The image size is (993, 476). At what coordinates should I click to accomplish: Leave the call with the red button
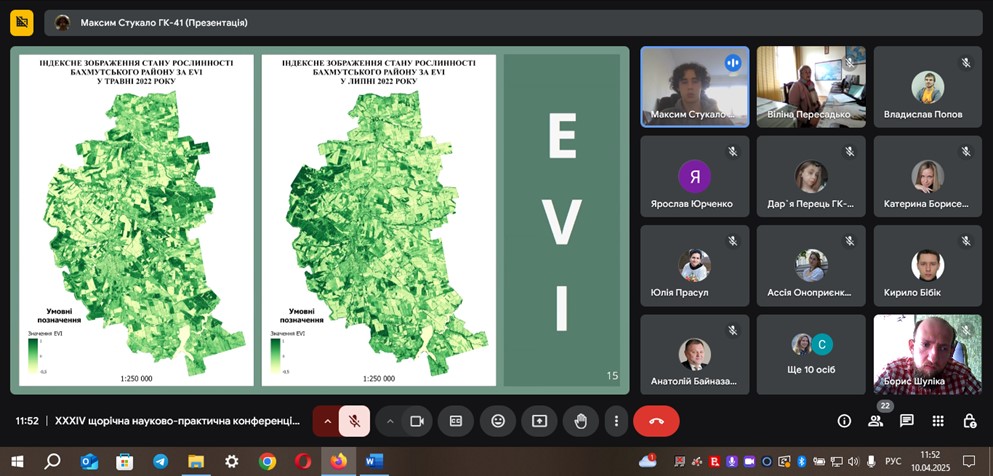point(656,421)
